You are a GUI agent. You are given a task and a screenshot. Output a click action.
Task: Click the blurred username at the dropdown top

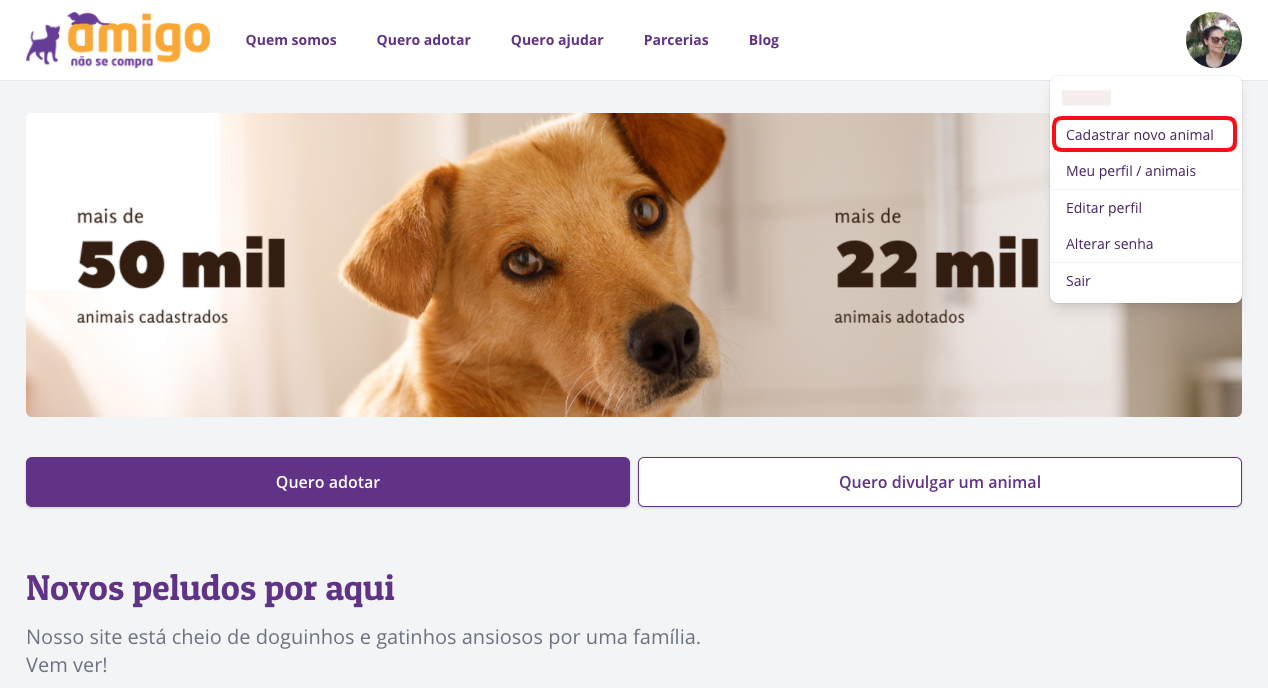click(1086, 98)
